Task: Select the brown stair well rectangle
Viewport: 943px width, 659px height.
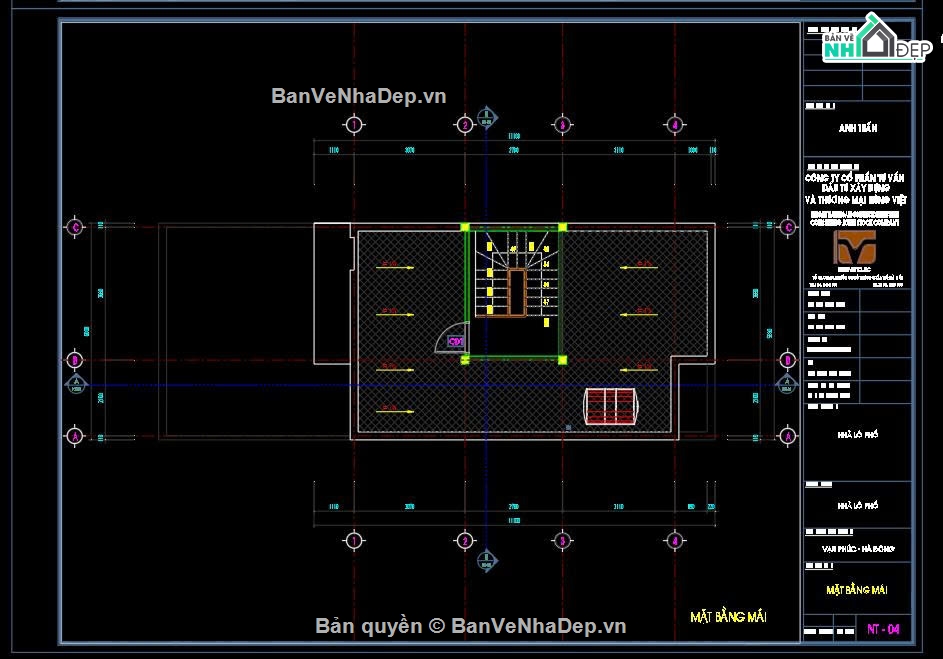Action: point(517,292)
